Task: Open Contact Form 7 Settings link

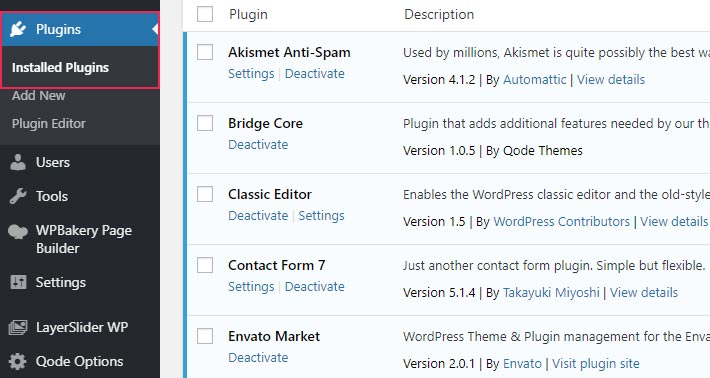Action: (251, 287)
